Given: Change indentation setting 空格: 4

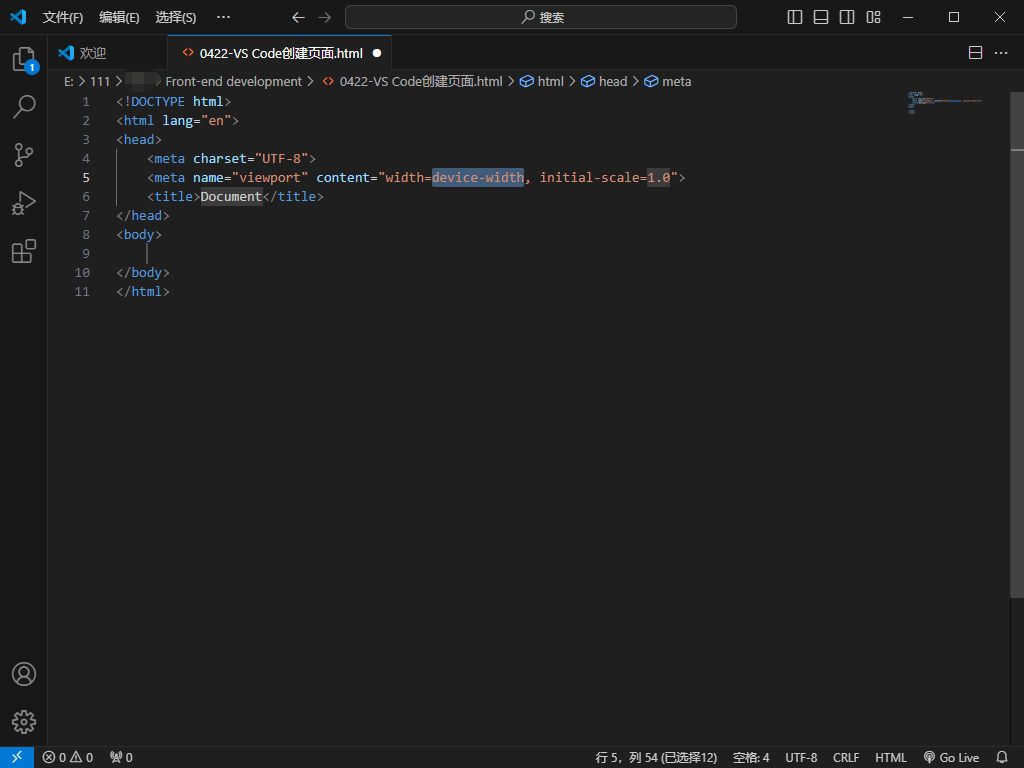Looking at the screenshot, I should tap(751, 758).
